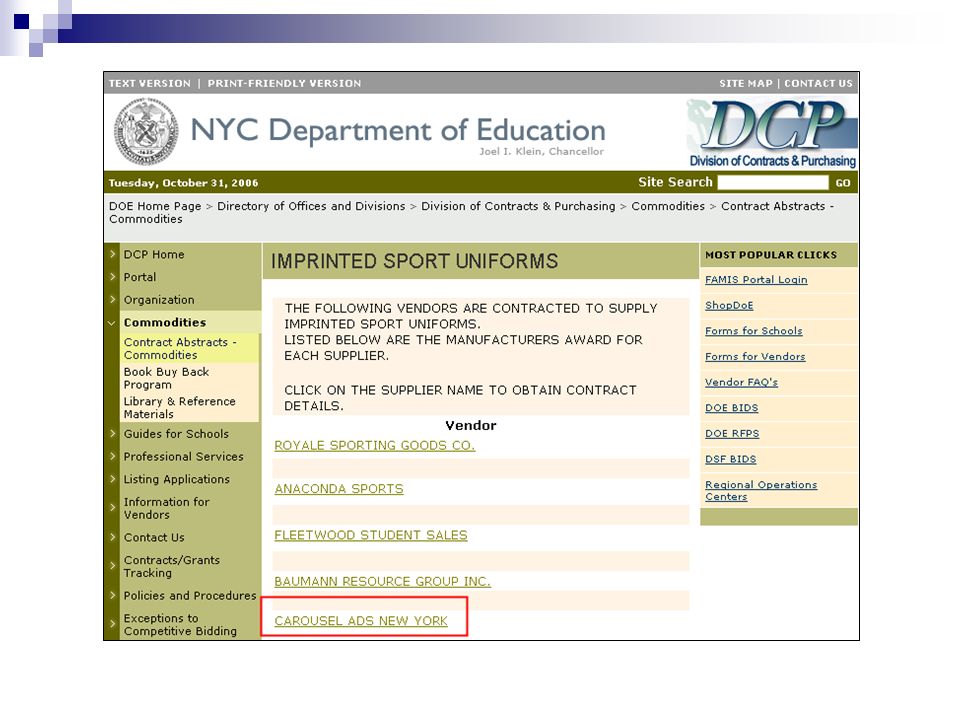Click the GO search button

[843, 182]
